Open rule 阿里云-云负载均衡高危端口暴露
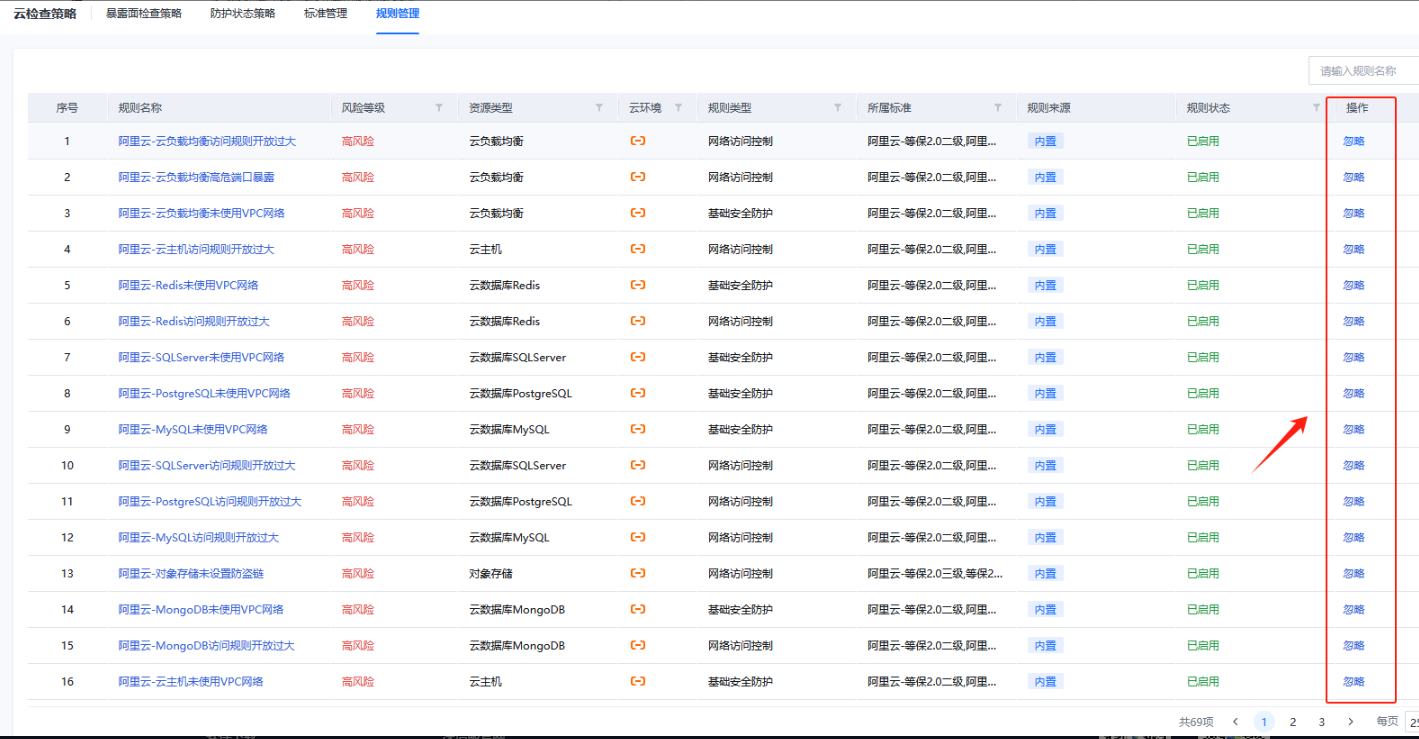 click(196, 177)
